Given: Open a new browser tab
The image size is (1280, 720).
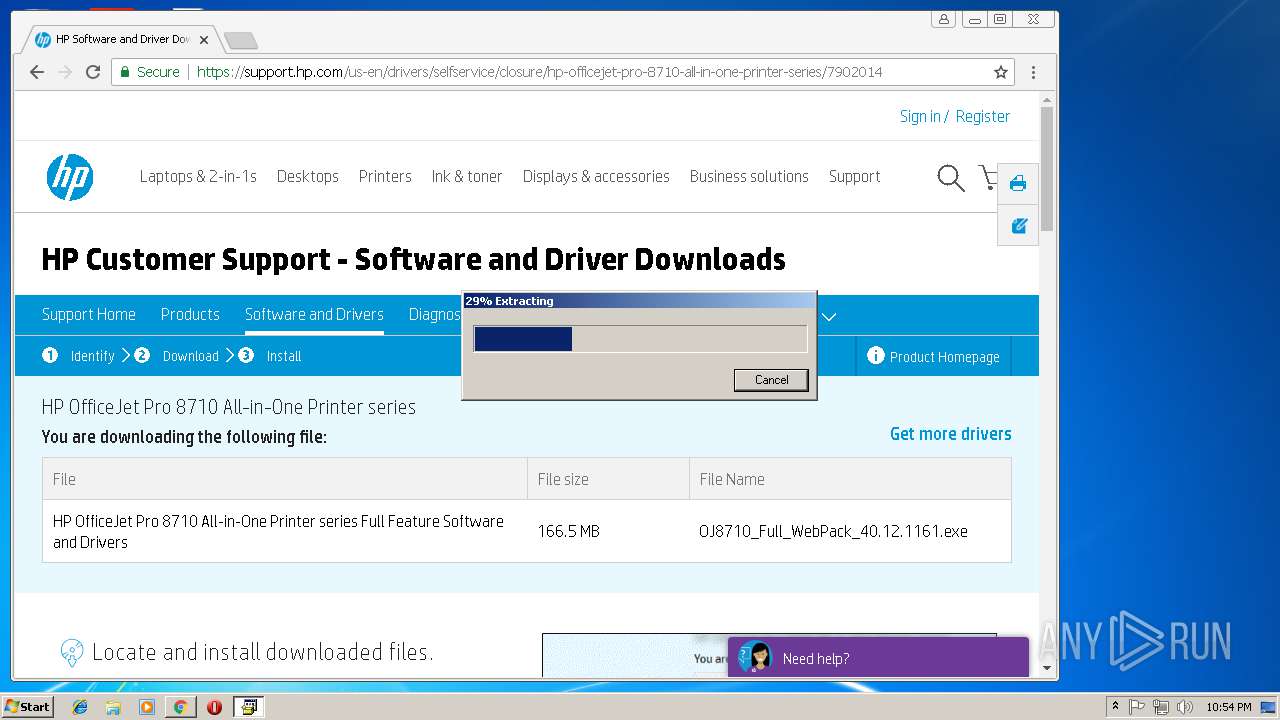Looking at the screenshot, I should tap(241, 40).
